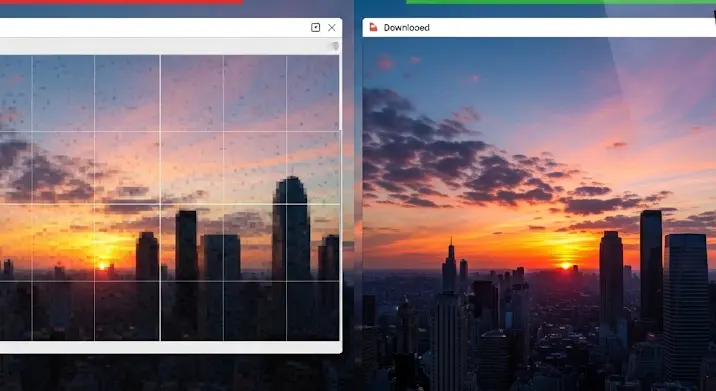Click the maximize icon in left window
This screenshot has height=391, width=716.
click(315, 27)
